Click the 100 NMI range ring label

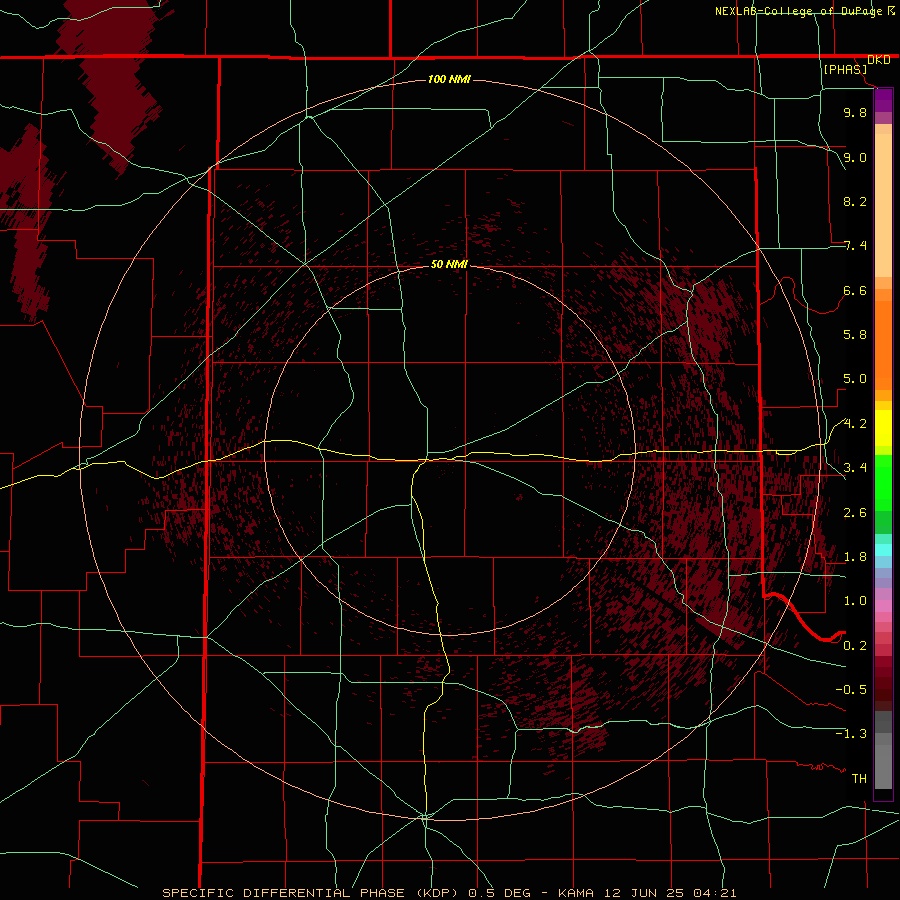point(449,79)
